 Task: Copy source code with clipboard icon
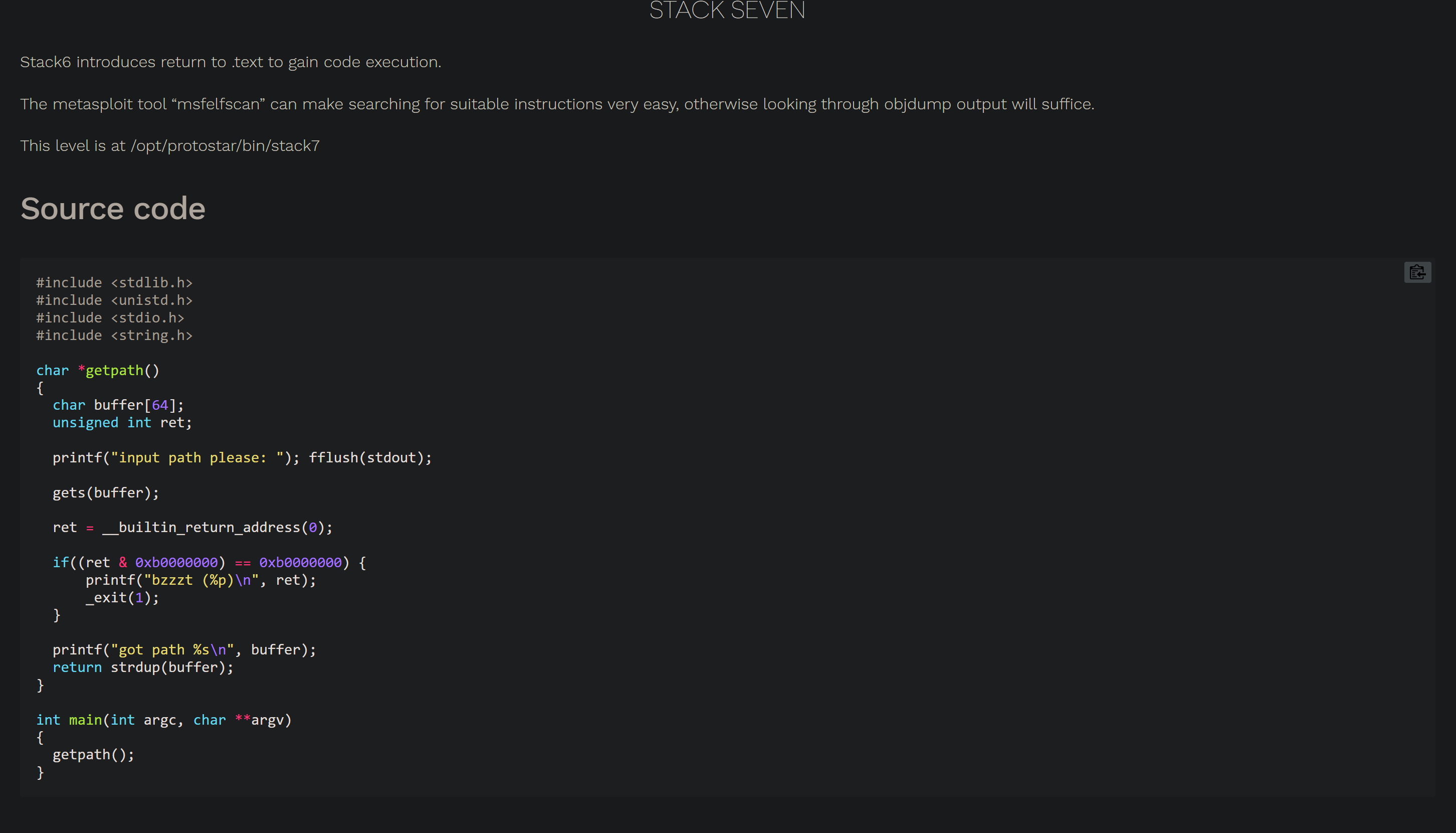pos(1417,272)
